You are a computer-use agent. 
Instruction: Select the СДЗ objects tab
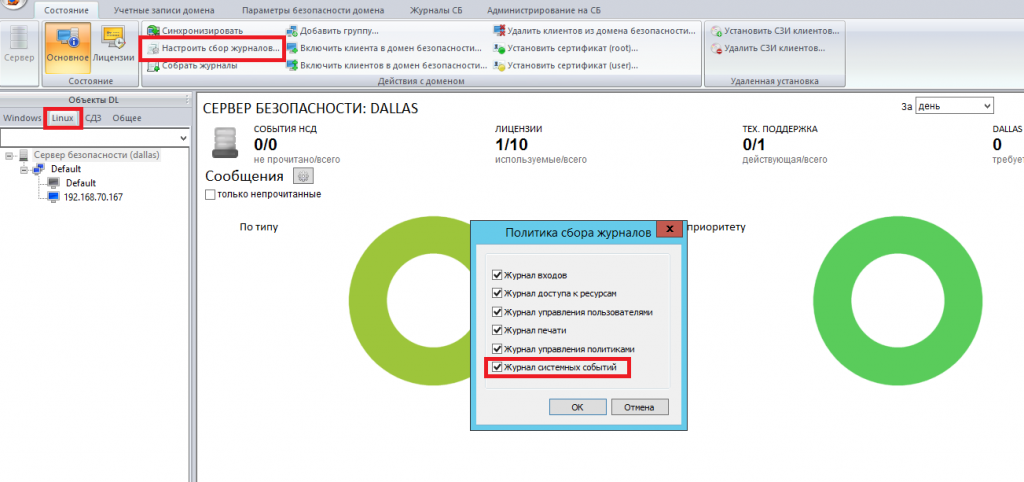[93, 118]
